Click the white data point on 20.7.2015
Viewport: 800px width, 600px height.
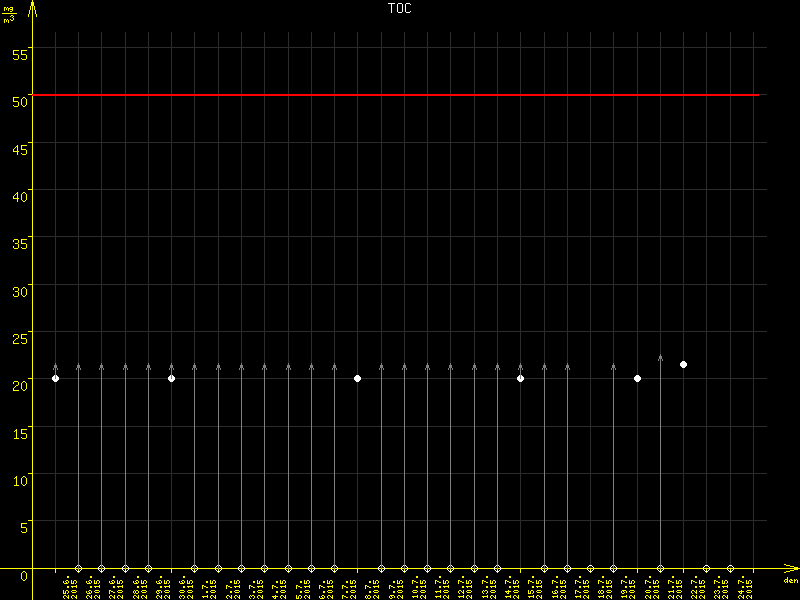coord(637,378)
